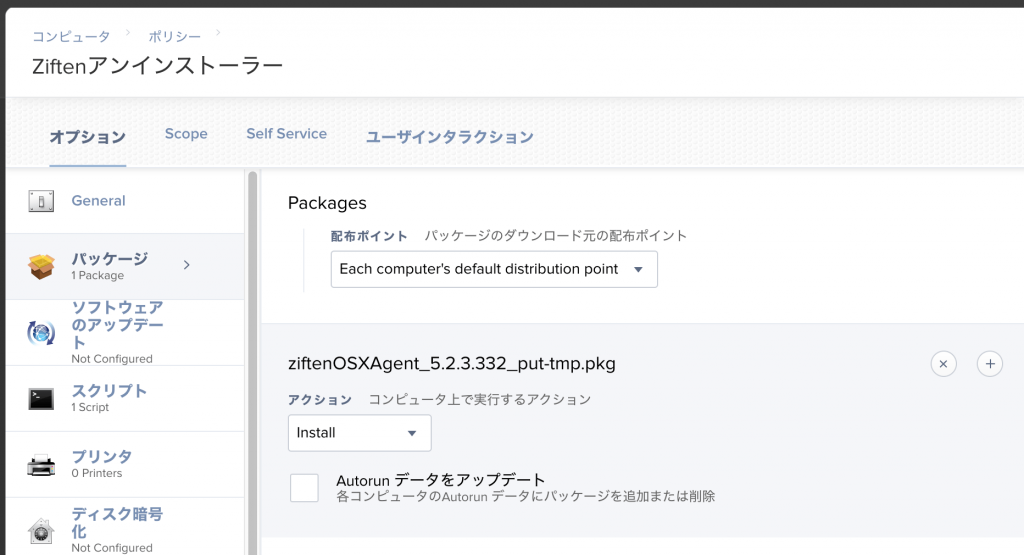Click the sidebar vertical scrollbar
The height and width of the screenshot is (555, 1024).
click(x=253, y=363)
